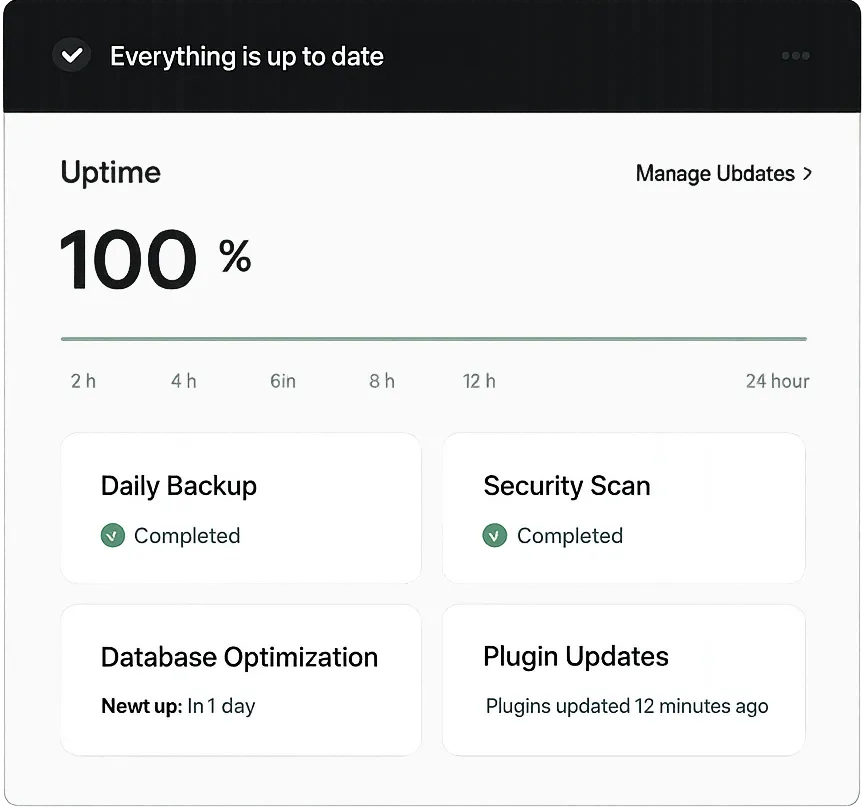Click "Everything is up to date" status text
Image resolution: width=865 pixels, height=810 pixels.
247,56
